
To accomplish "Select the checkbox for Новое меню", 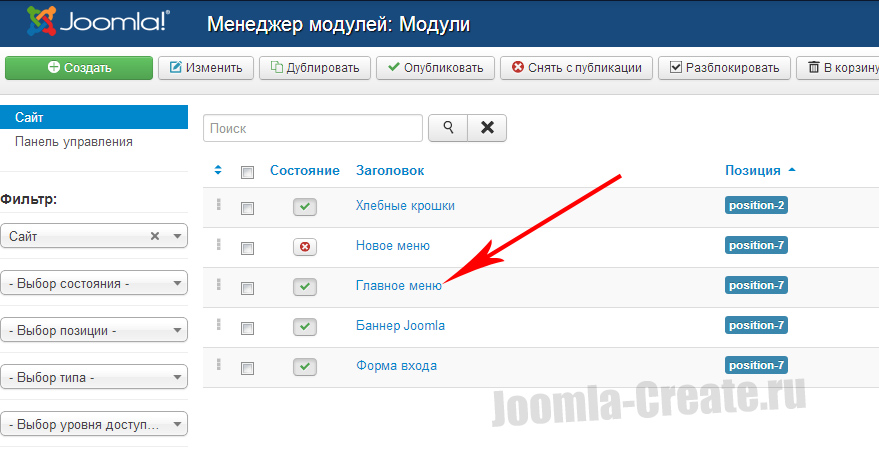I will [248, 248].
